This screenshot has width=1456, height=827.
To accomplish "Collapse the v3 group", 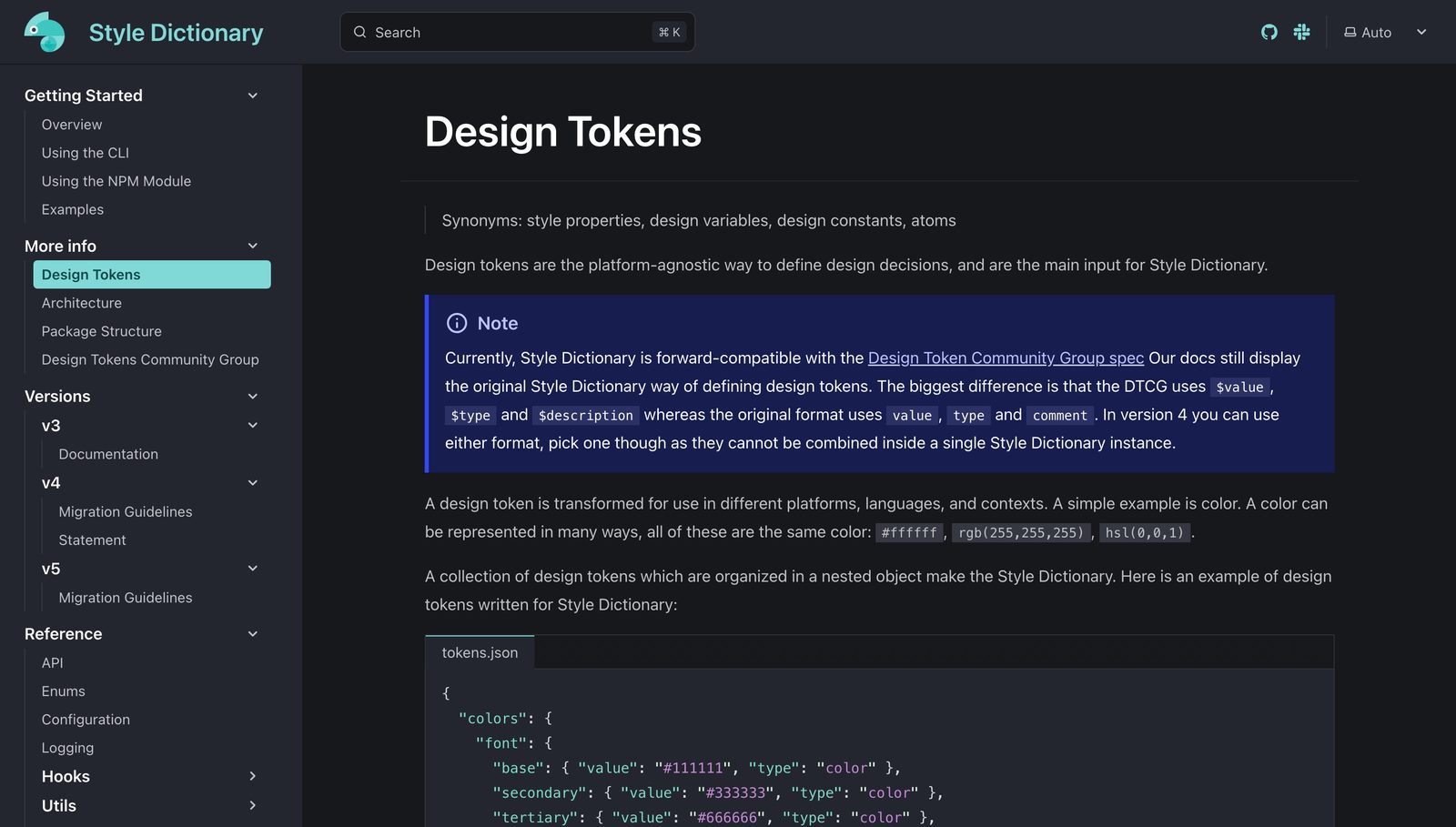I will point(253,425).
